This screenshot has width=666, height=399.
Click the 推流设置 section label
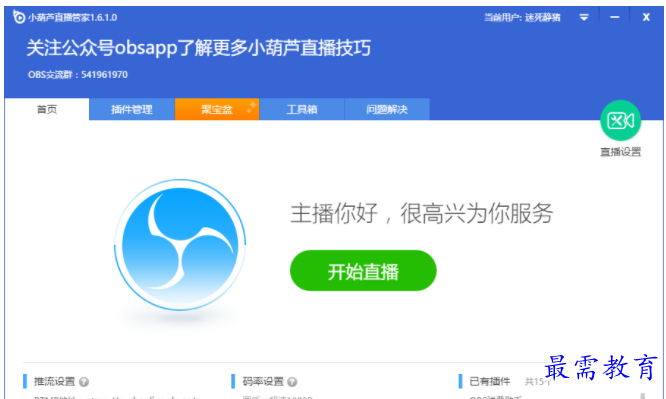coord(54,382)
